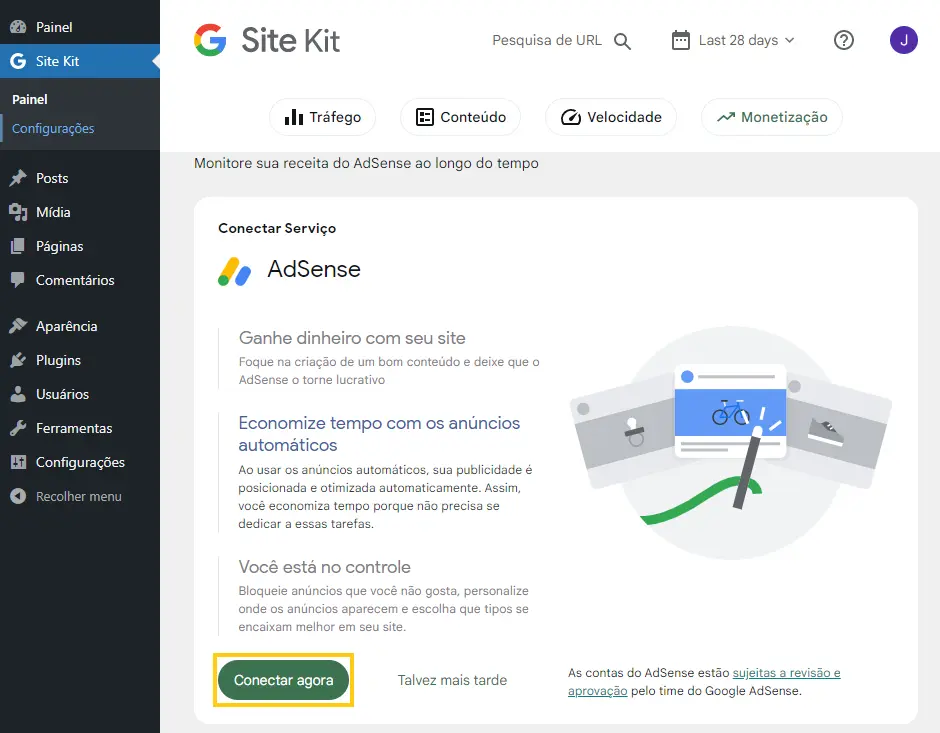
Task: Click the Páginas pages icon
Action: tap(18, 246)
